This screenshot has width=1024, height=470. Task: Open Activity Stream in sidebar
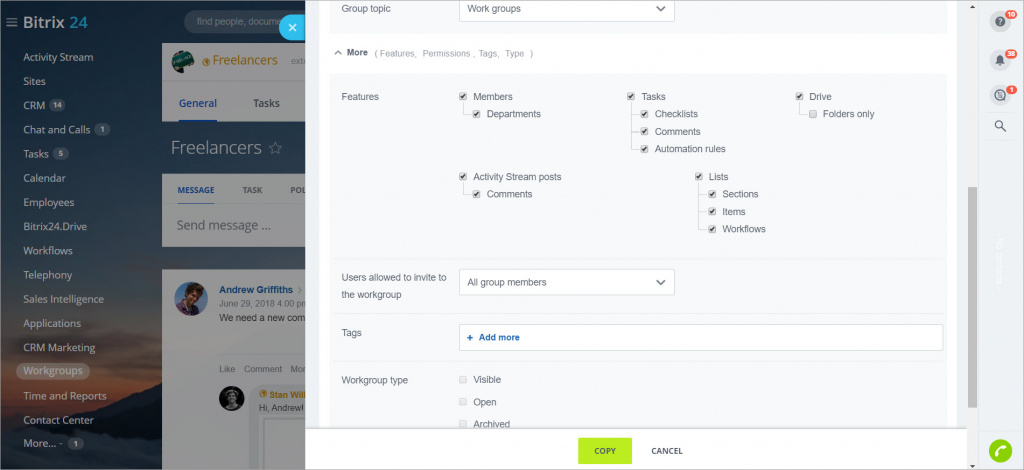[x=58, y=57]
